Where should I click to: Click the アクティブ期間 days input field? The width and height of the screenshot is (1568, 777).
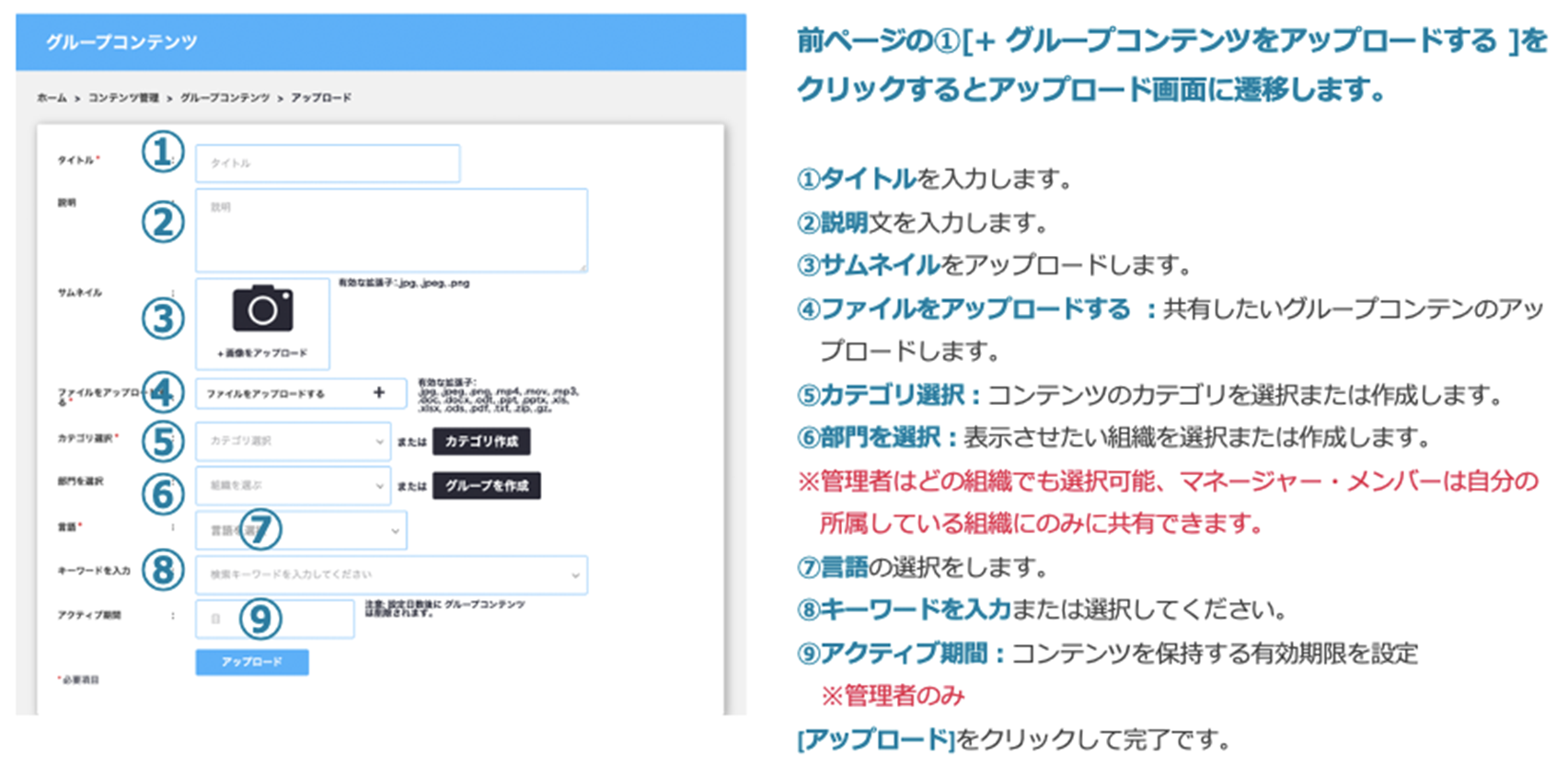pyautogui.click(x=274, y=619)
